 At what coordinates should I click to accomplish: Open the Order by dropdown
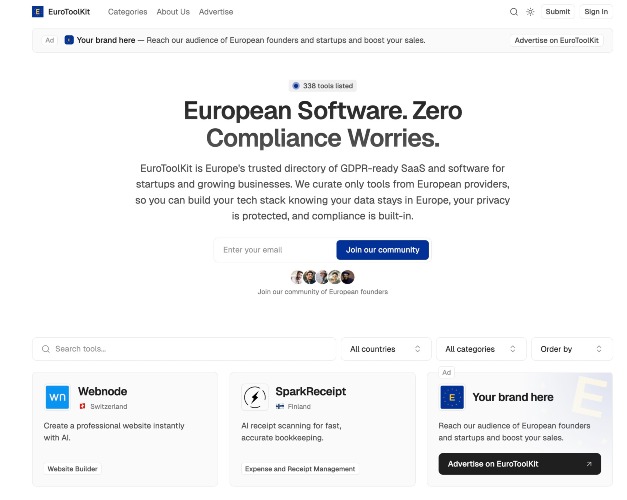[x=571, y=349]
